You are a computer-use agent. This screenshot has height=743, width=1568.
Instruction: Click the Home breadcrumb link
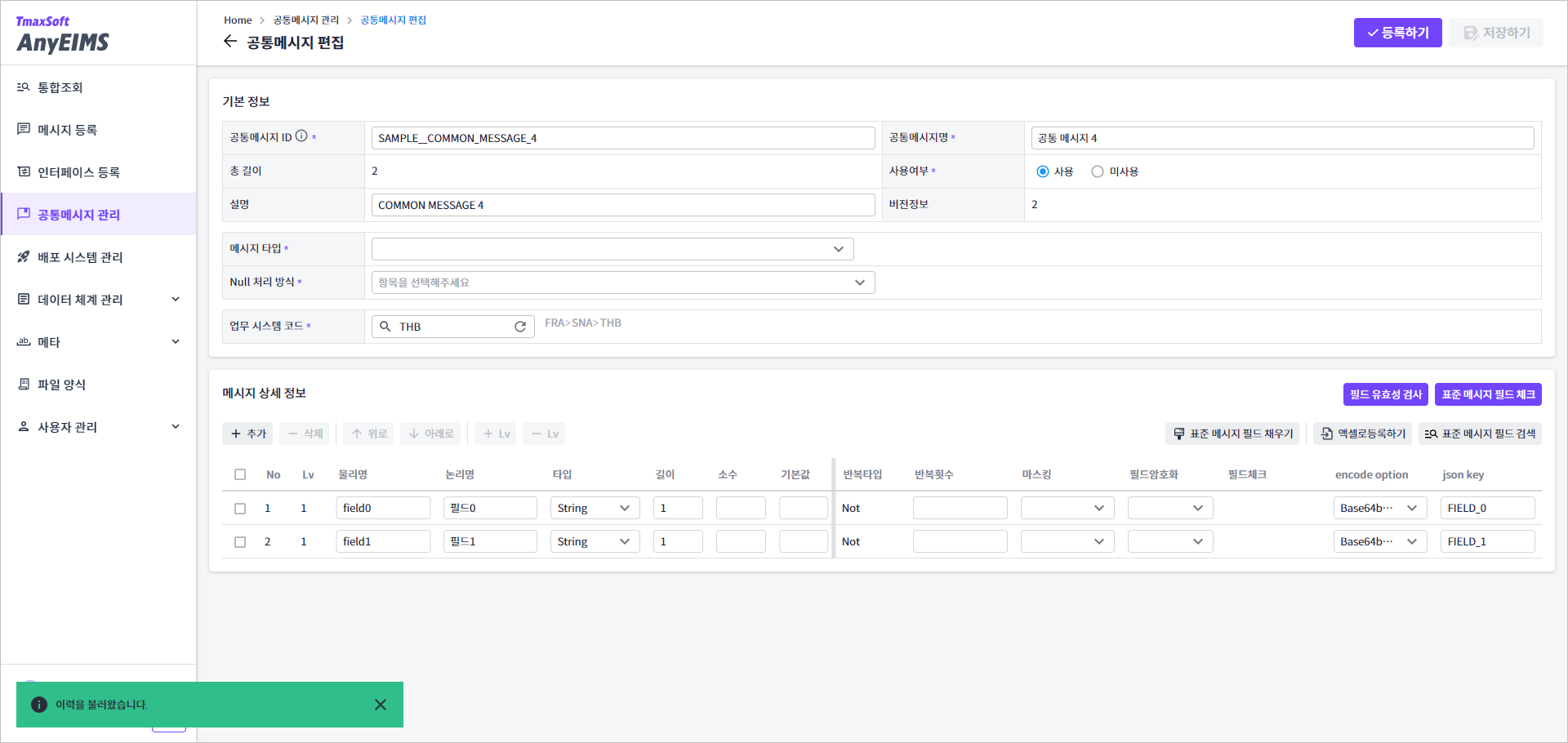coord(238,20)
